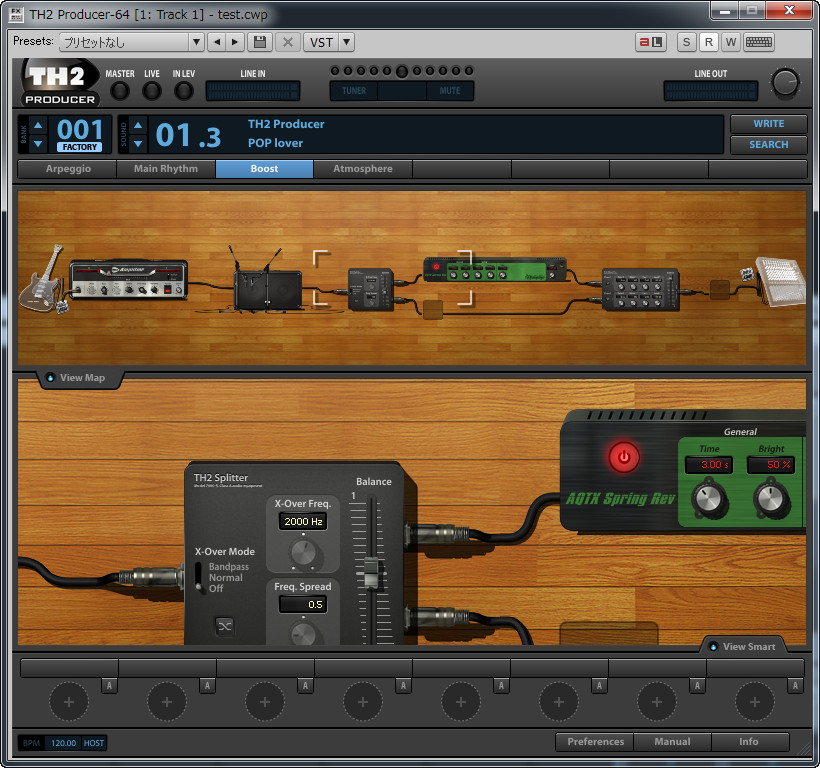Click the FACTORY bank label
Screen dimensions: 820x768
(79, 147)
